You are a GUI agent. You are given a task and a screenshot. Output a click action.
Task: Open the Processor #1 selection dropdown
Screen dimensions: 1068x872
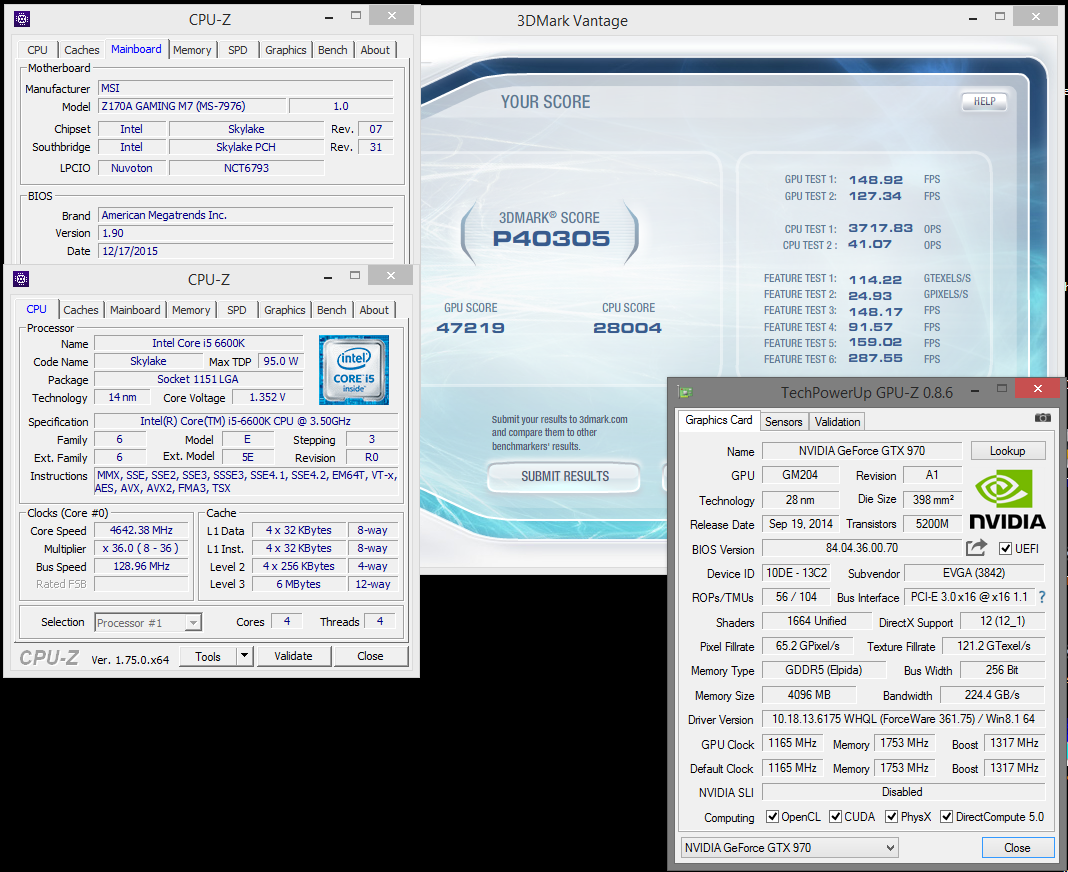pos(193,623)
